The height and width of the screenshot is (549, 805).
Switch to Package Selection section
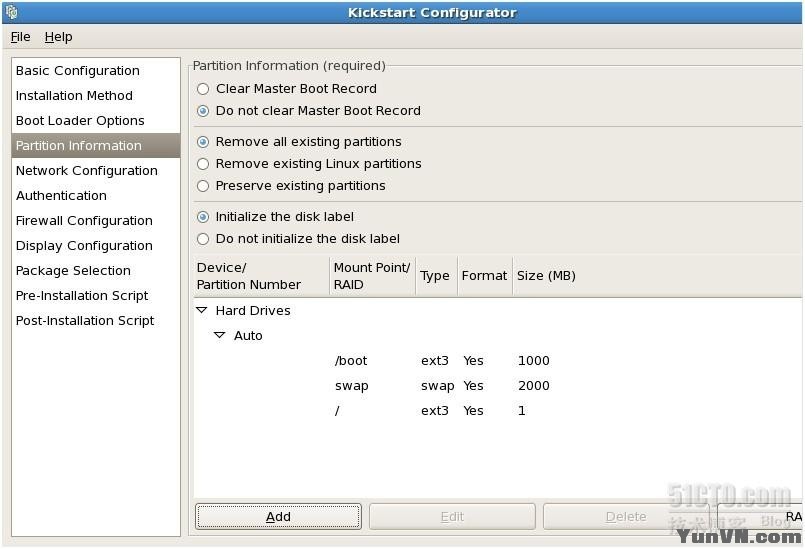pos(73,271)
